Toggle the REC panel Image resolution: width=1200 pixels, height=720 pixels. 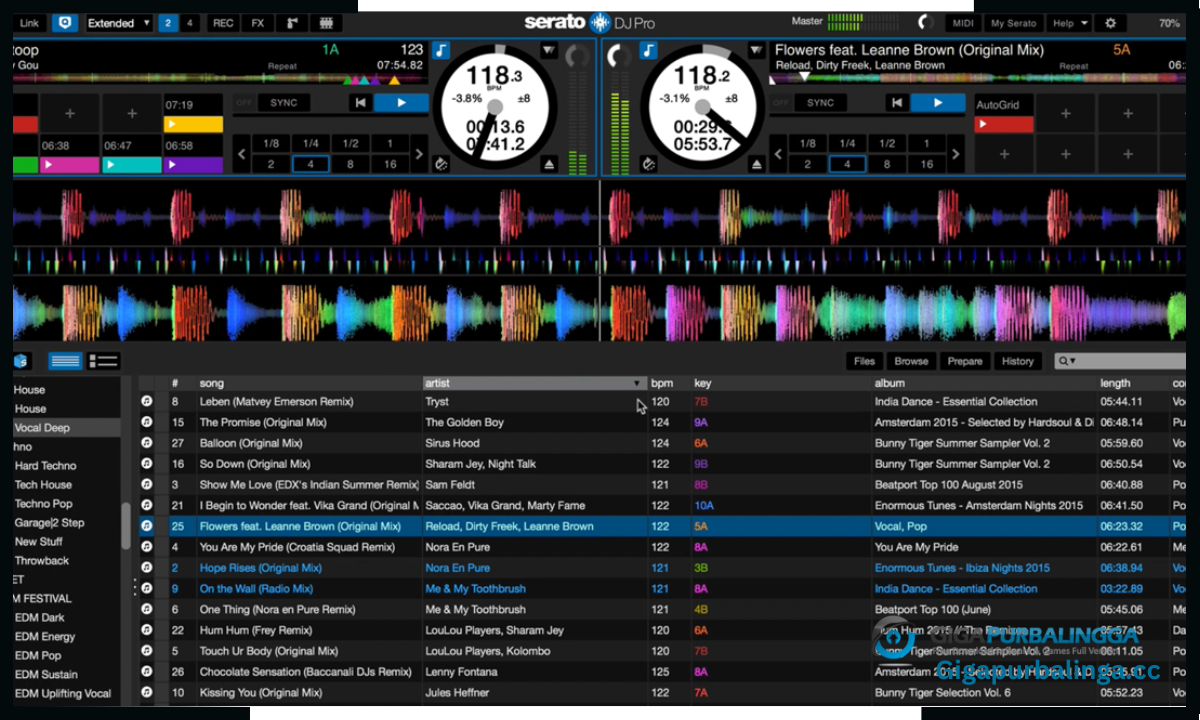tap(223, 22)
